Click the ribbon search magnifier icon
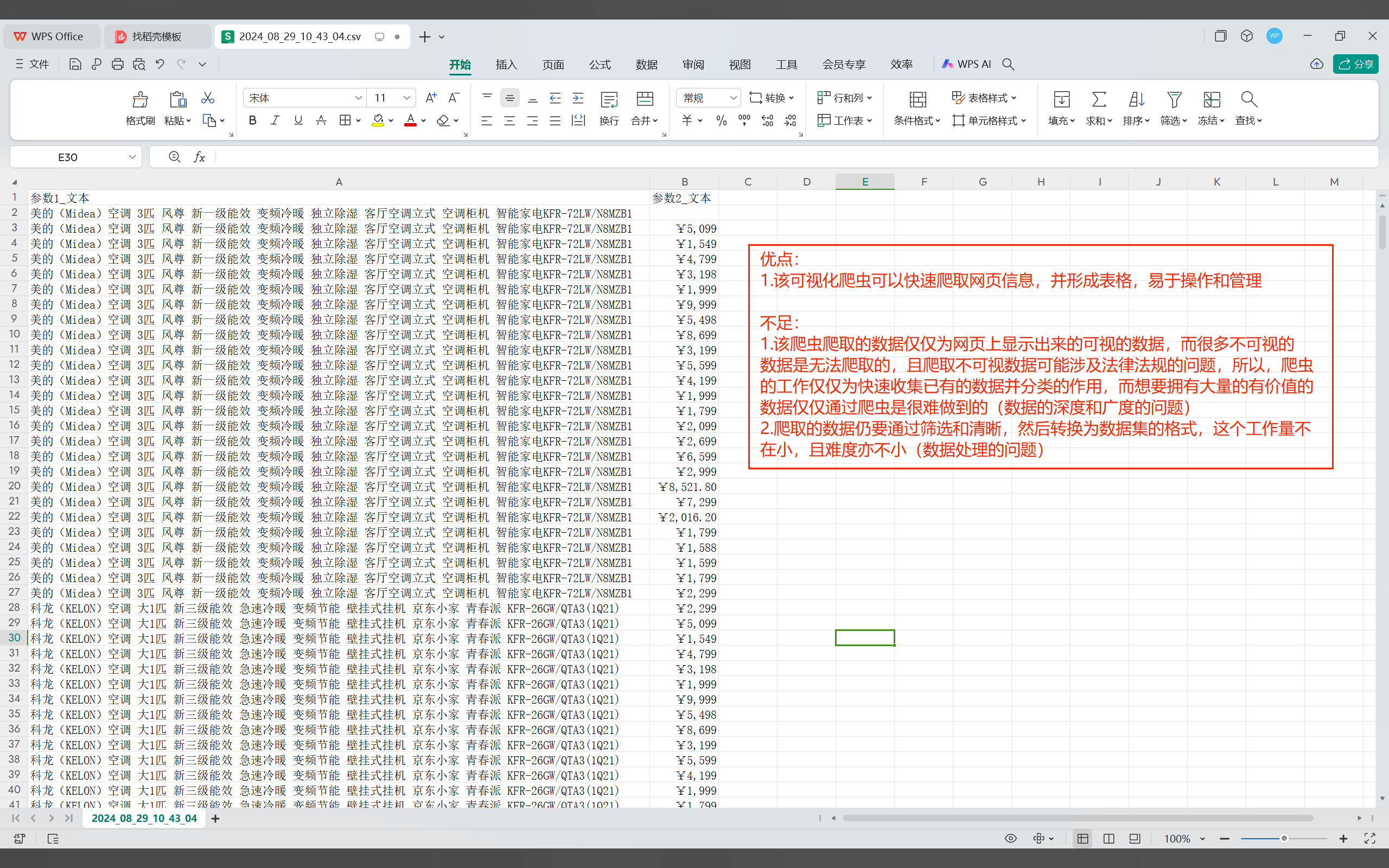 (1009, 65)
